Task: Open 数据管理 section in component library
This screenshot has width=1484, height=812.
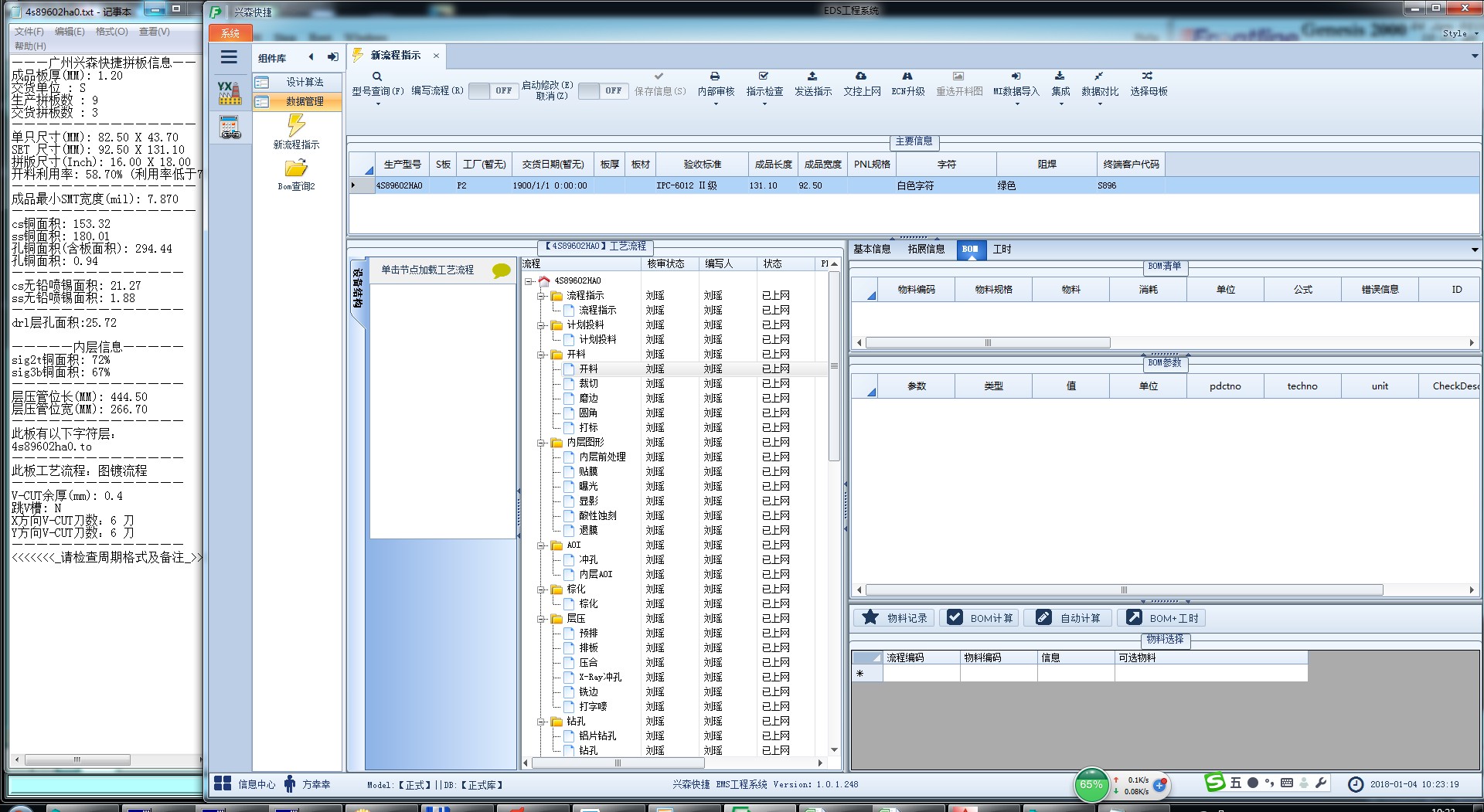Action: click(x=298, y=101)
